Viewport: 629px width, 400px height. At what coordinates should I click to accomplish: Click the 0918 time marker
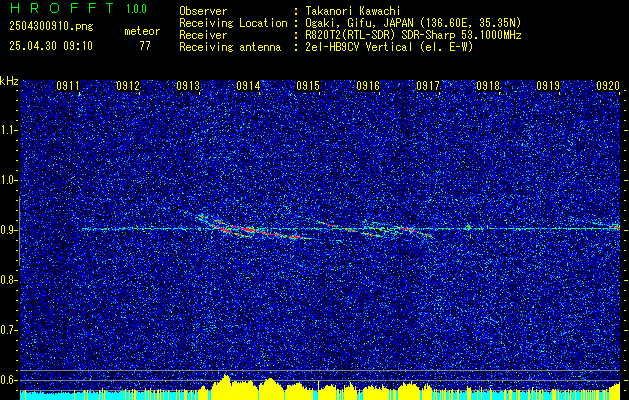(x=488, y=86)
